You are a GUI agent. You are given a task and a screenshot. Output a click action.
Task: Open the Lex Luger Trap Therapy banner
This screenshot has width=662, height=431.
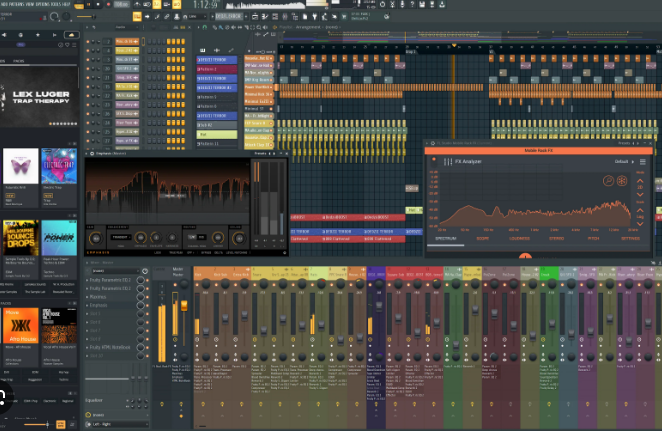click(39, 97)
